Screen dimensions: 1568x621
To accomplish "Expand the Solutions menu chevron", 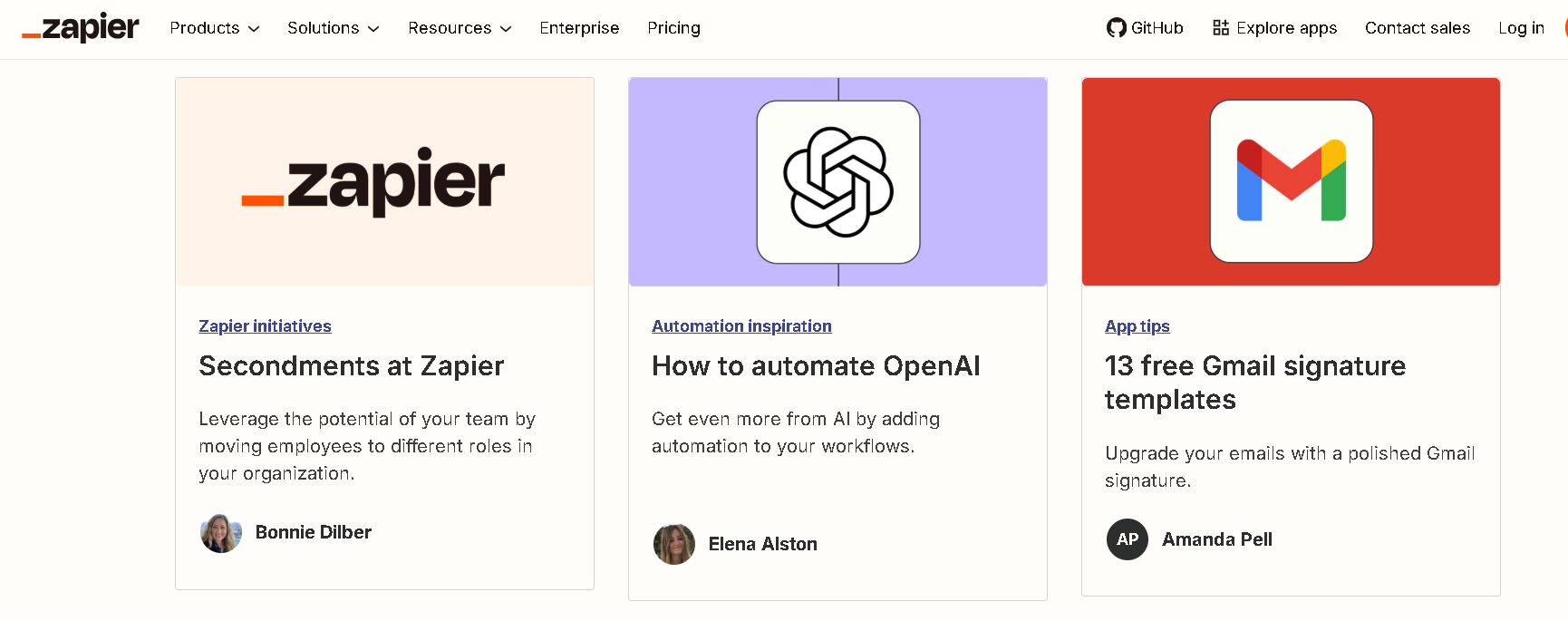I will (373, 29).
